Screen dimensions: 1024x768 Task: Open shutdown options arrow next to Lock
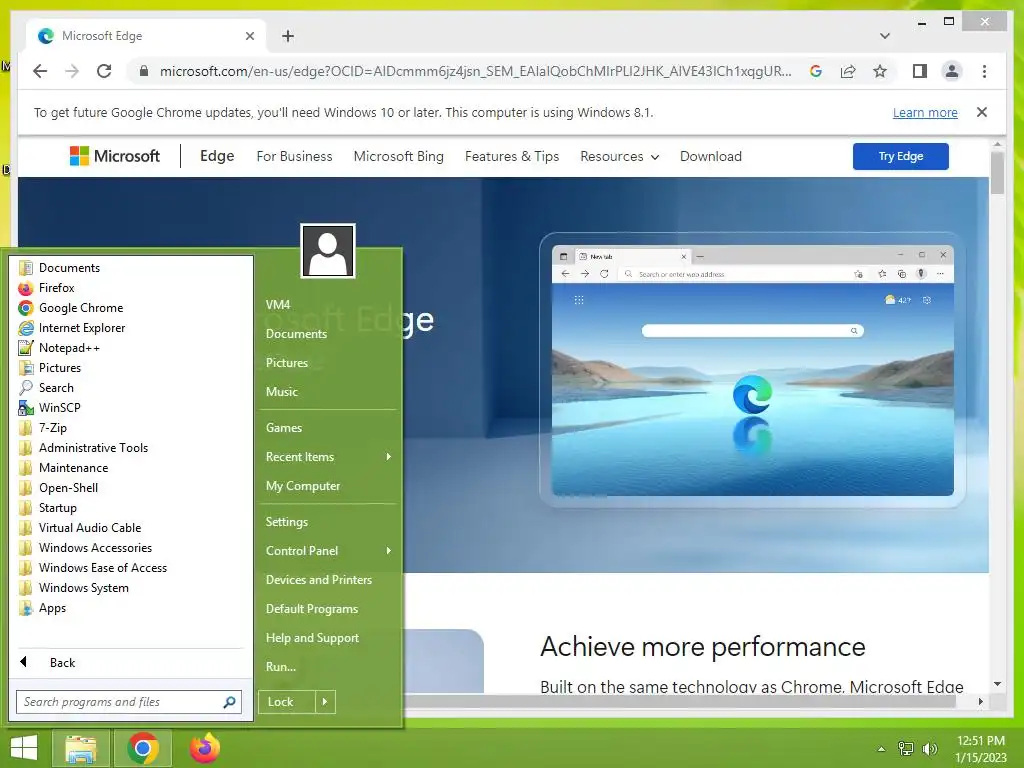pos(325,702)
